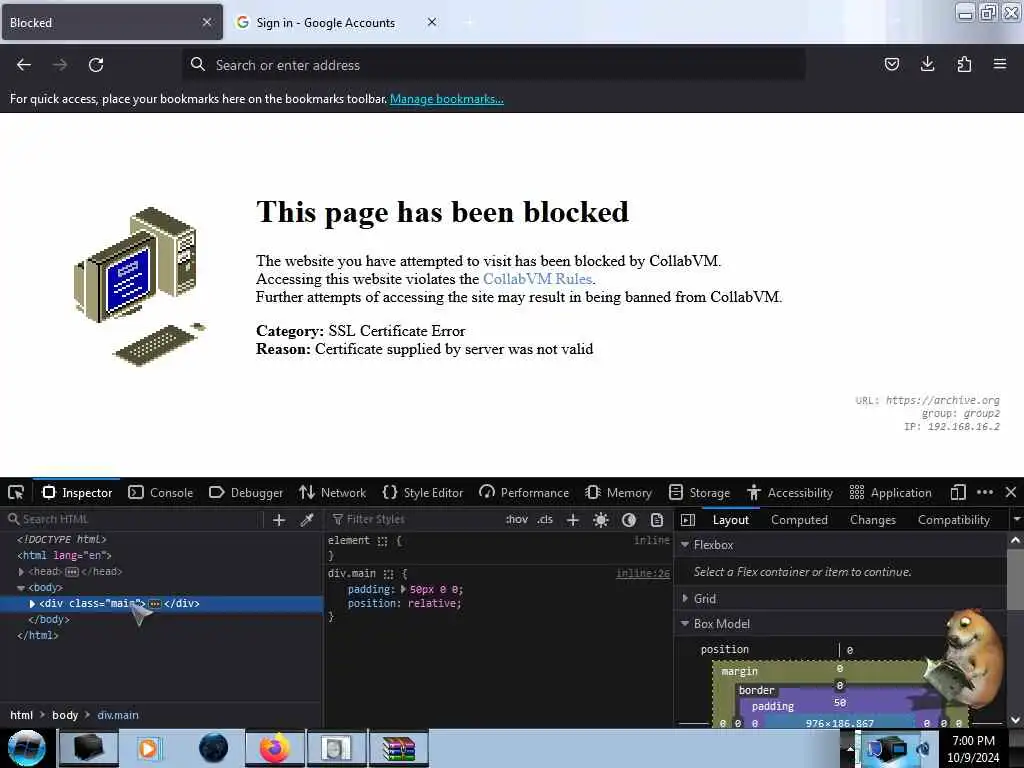Collapse the Flexbox section
The image size is (1024, 768).
pyautogui.click(x=685, y=545)
